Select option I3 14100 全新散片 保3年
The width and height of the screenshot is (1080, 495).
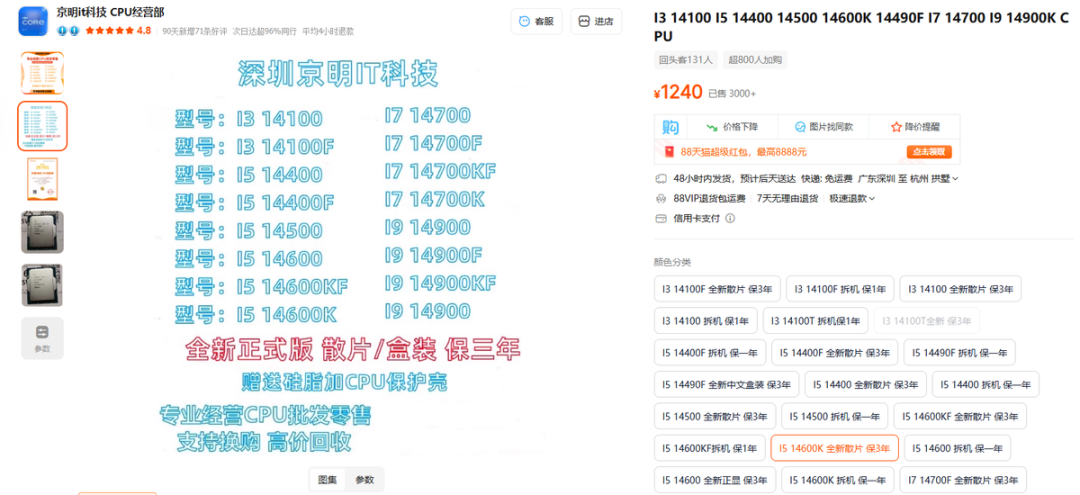pyautogui.click(x=960, y=289)
